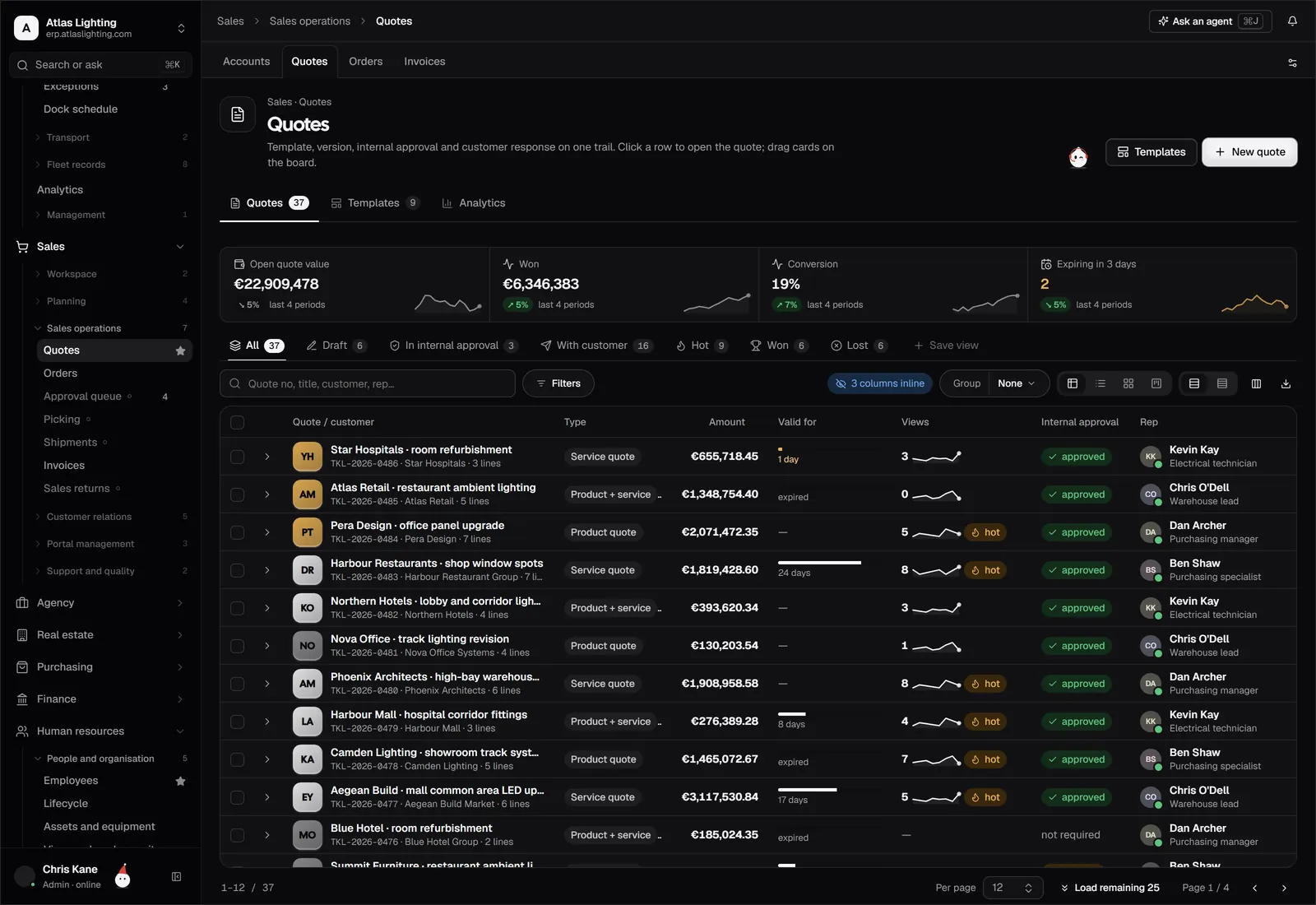Open the Analytics subtab

pos(474,203)
